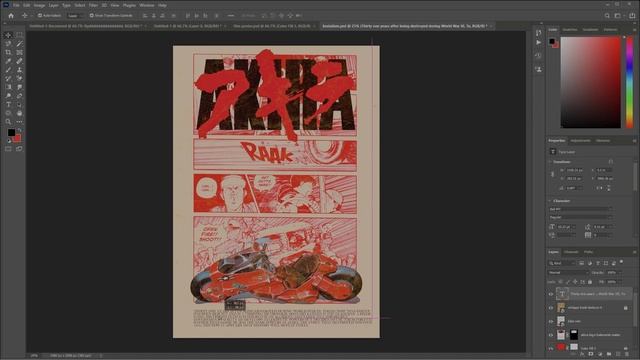Open the Layers panel menu
This screenshot has height=360, width=640.
click(x=634, y=252)
